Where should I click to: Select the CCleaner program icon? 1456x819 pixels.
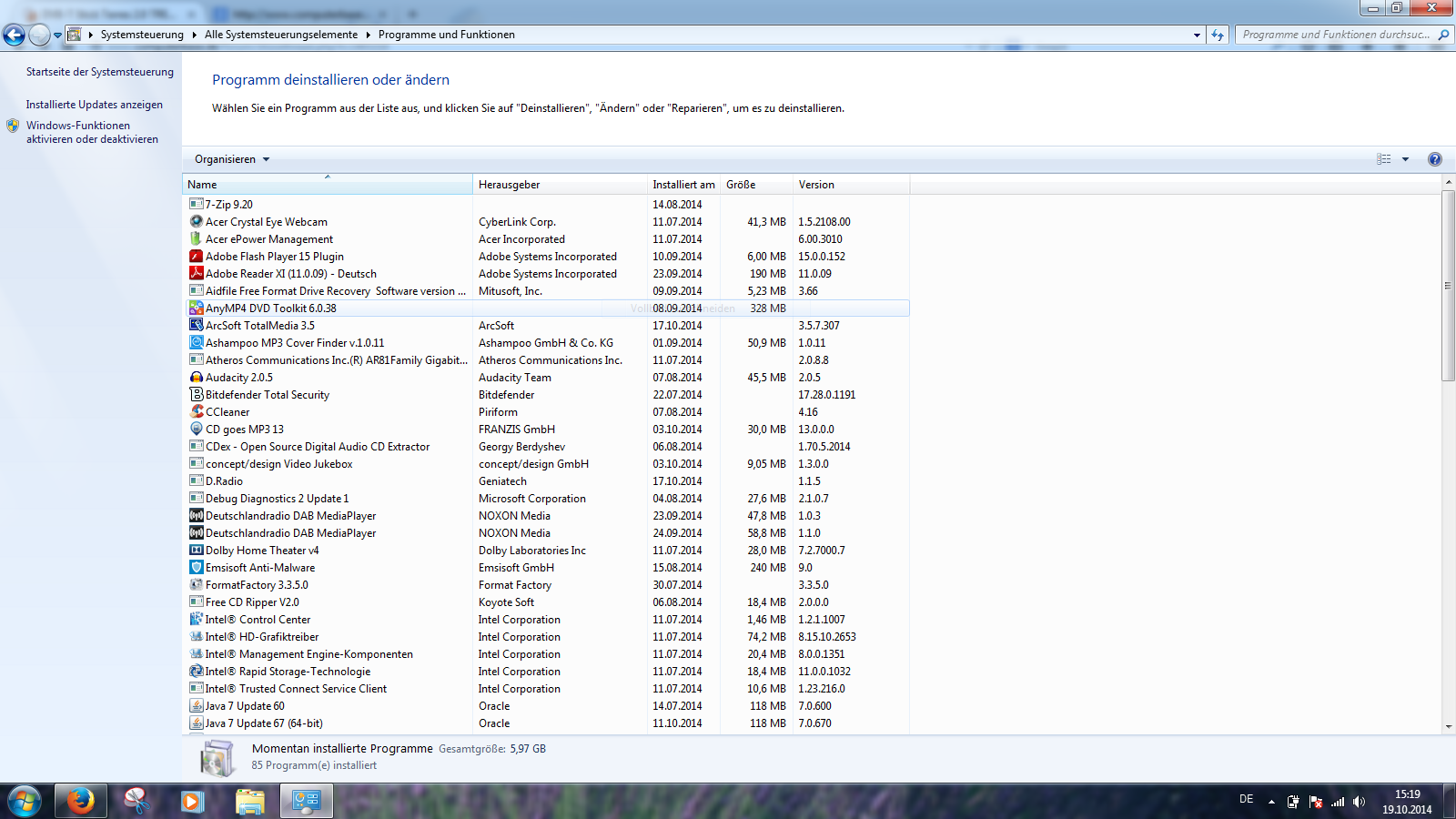tap(196, 412)
